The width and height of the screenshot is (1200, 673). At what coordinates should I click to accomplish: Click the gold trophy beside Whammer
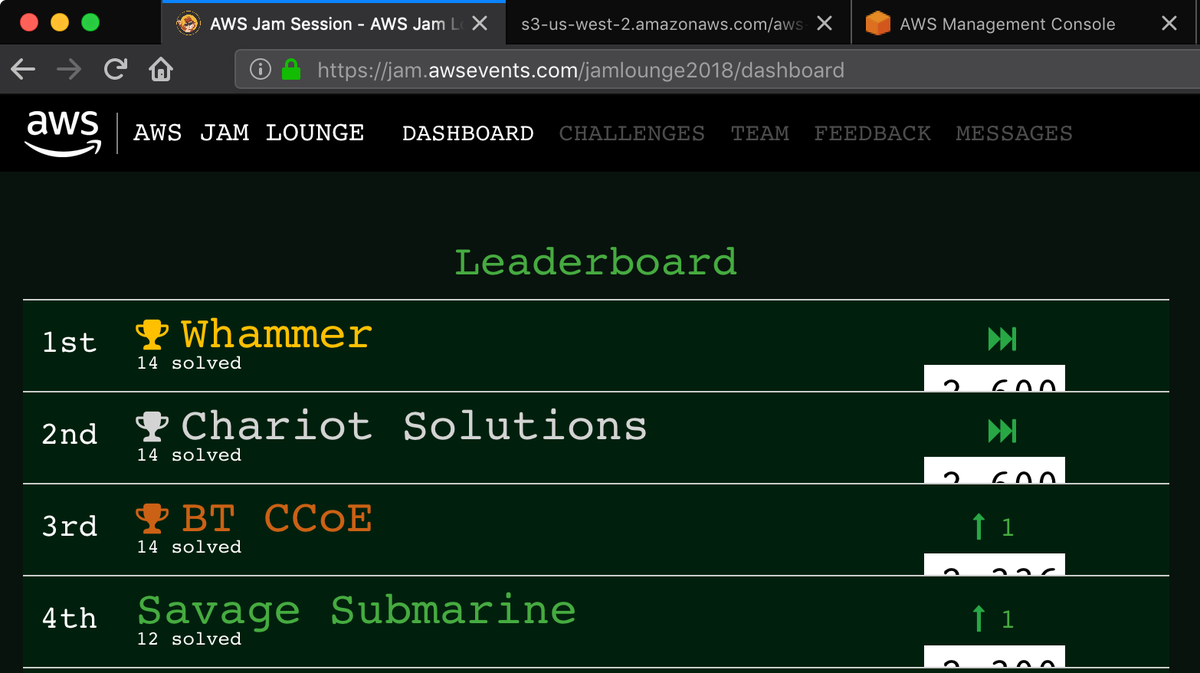click(152, 335)
